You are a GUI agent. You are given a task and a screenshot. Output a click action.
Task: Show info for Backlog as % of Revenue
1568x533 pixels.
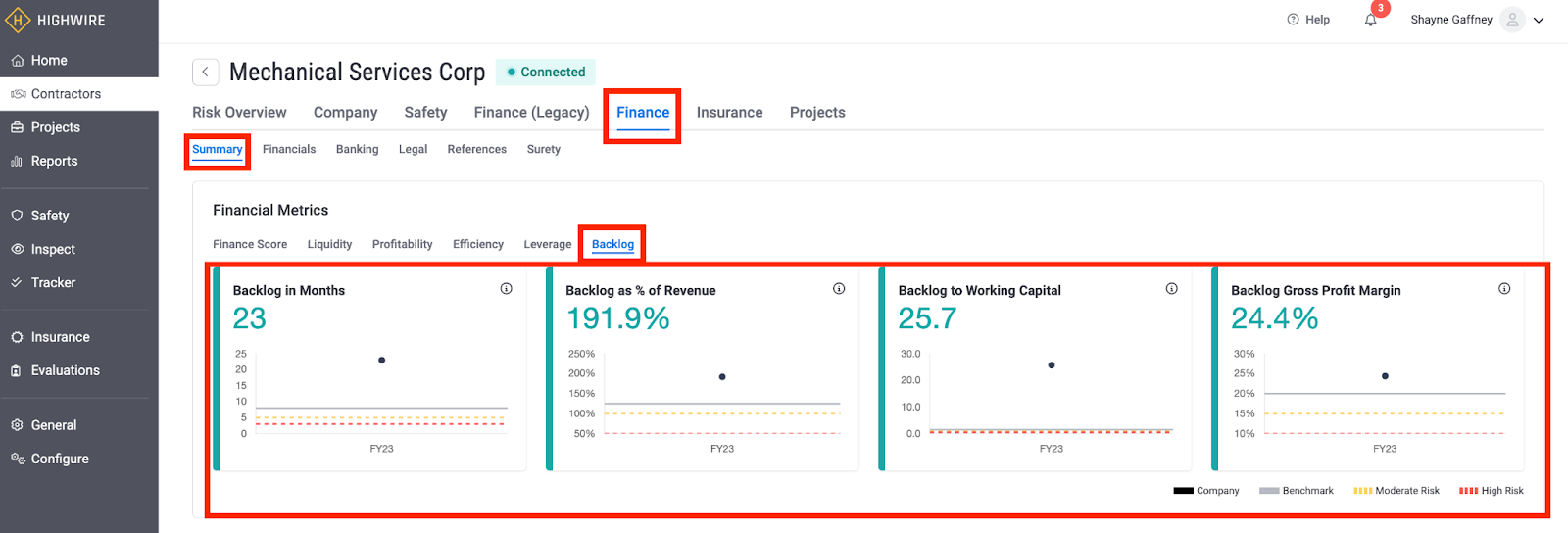coord(839,289)
